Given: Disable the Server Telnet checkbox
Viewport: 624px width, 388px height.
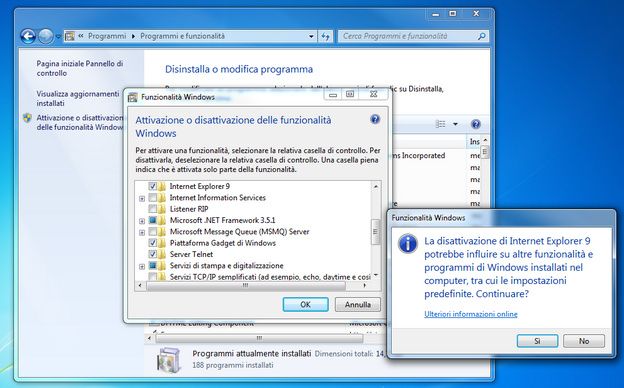Looking at the screenshot, I should point(152,254).
